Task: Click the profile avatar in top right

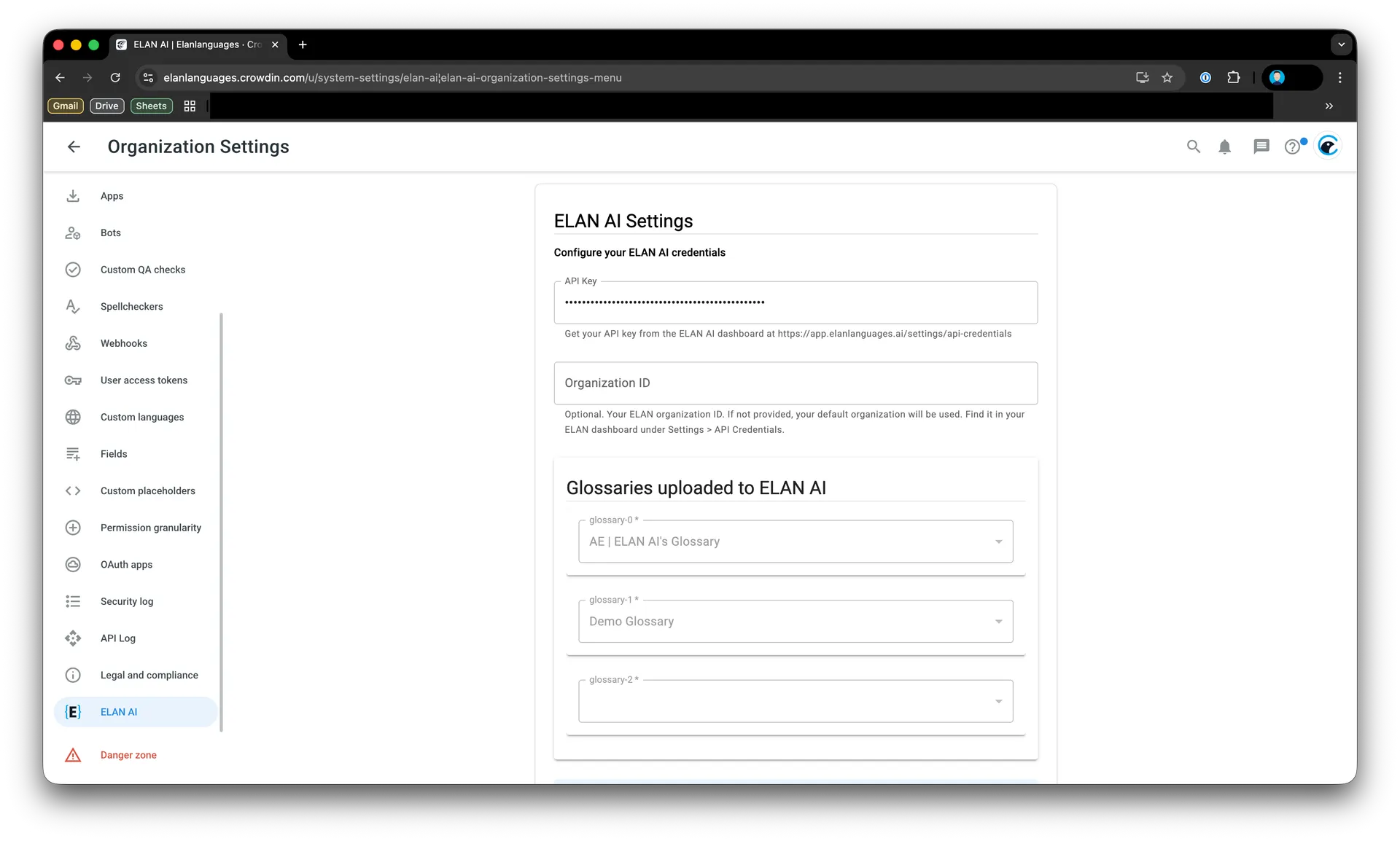Action: [x=1329, y=146]
